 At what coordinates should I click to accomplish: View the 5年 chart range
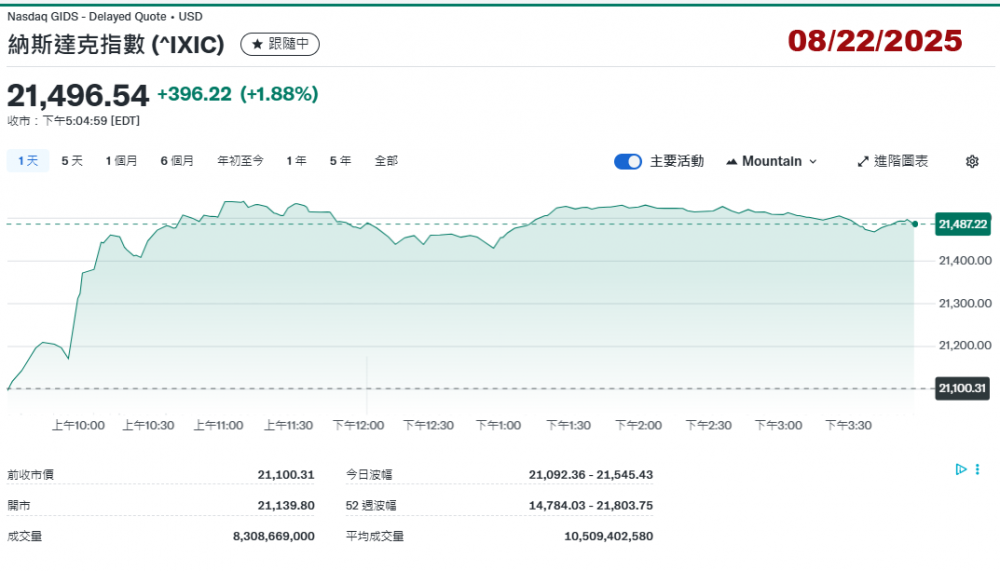340,161
